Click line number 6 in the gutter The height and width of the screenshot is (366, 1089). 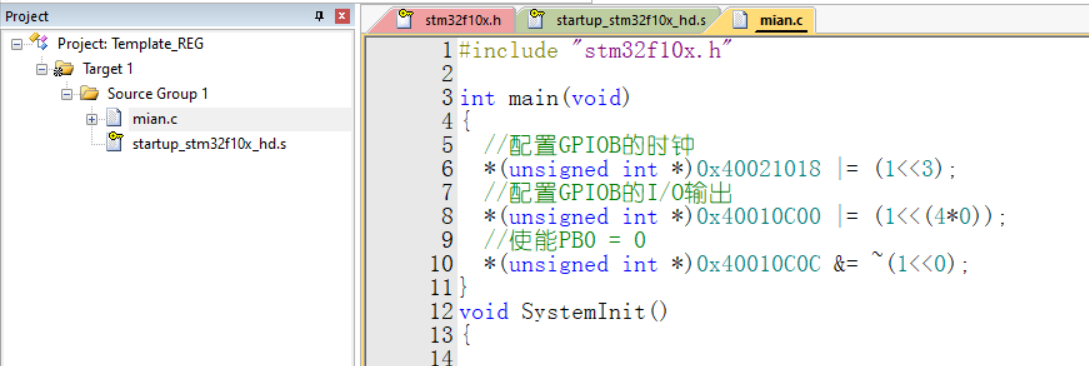(x=447, y=169)
